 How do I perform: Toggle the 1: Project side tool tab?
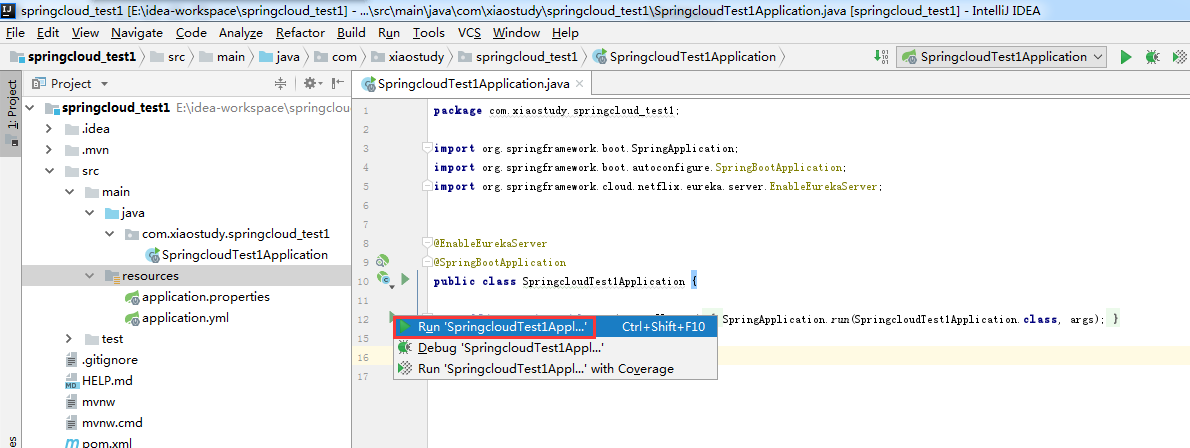click(11, 114)
